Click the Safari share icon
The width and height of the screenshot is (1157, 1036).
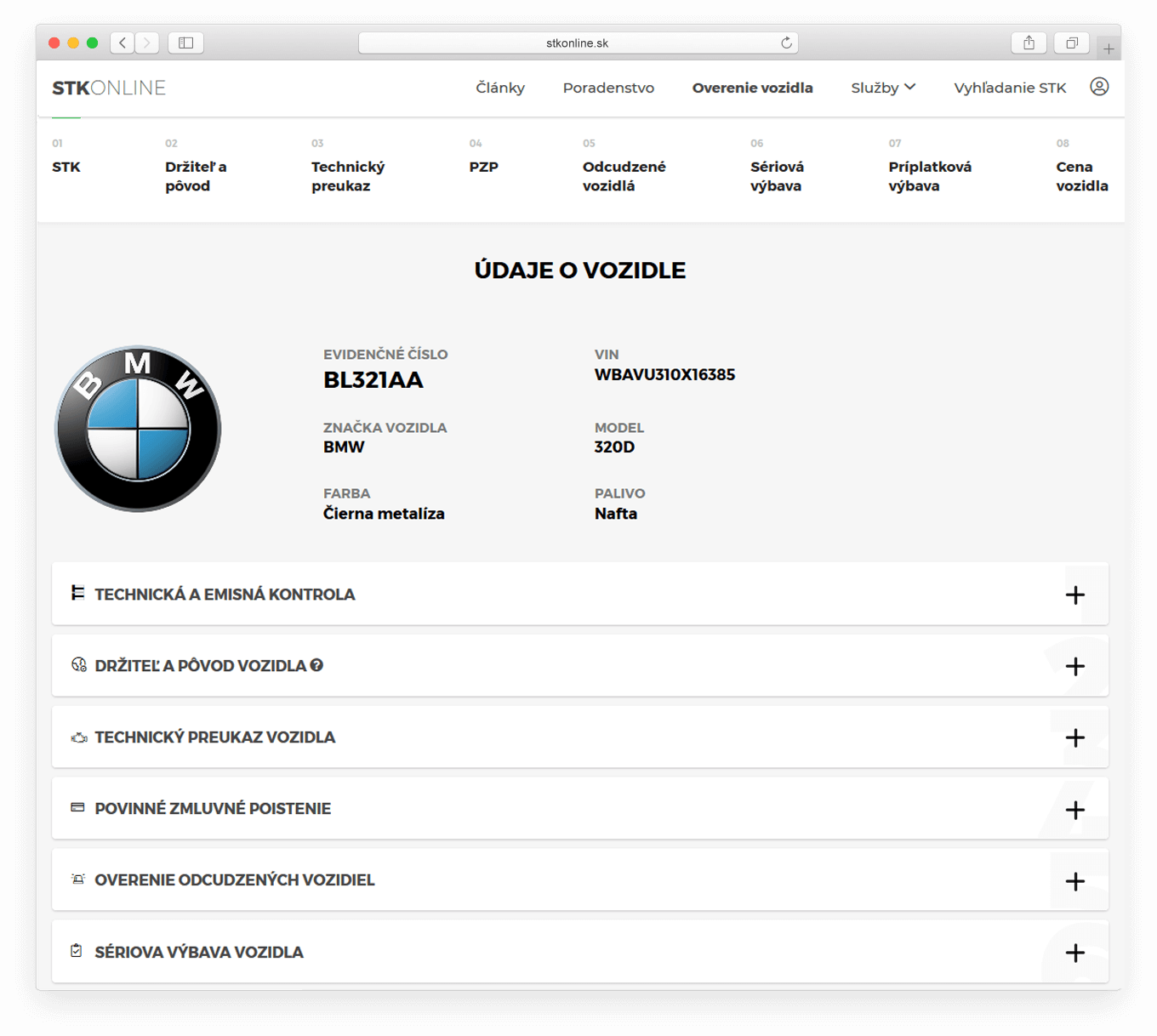[x=1029, y=43]
